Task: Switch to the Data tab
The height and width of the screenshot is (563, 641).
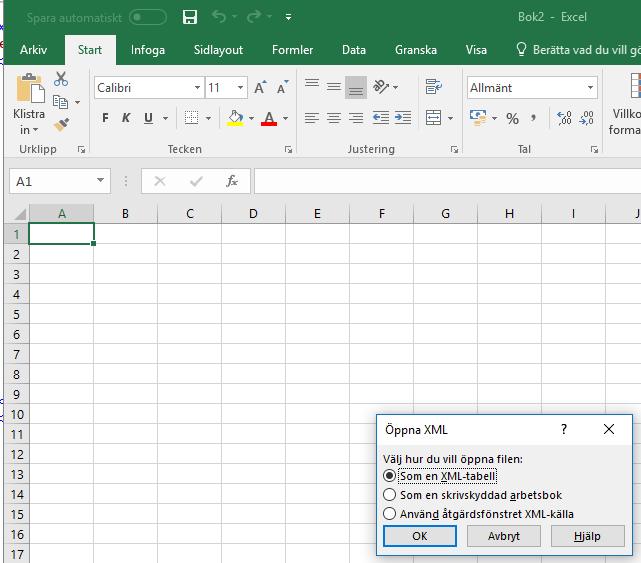Action: click(354, 50)
